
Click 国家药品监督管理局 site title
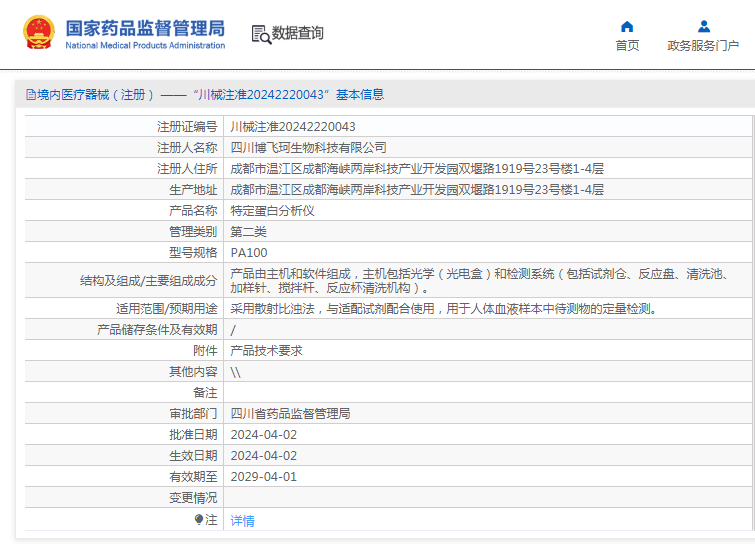pos(145,28)
